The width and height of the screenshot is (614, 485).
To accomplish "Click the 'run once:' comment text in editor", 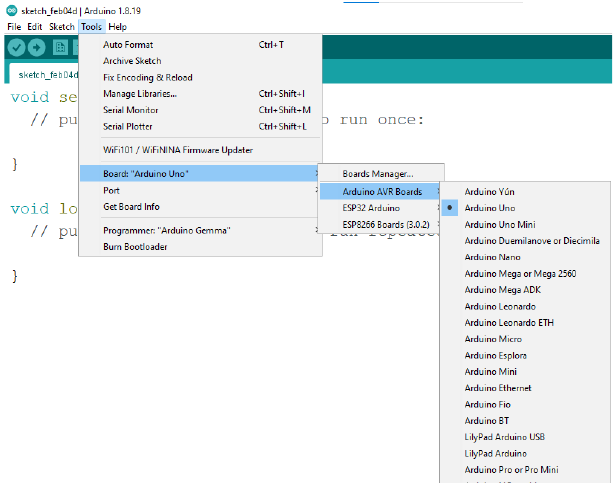I will click(381, 119).
